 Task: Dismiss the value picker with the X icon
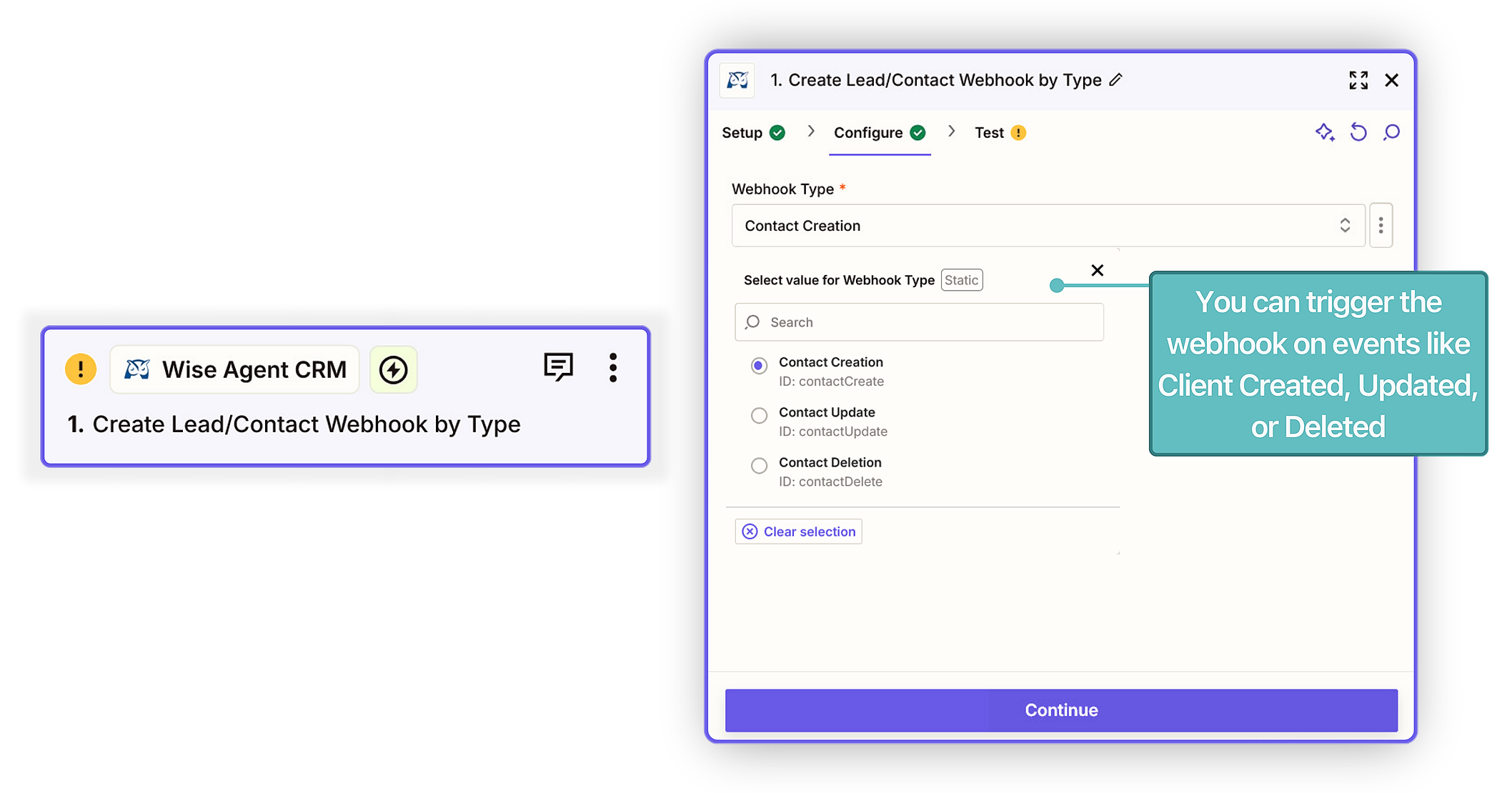(x=1098, y=270)
